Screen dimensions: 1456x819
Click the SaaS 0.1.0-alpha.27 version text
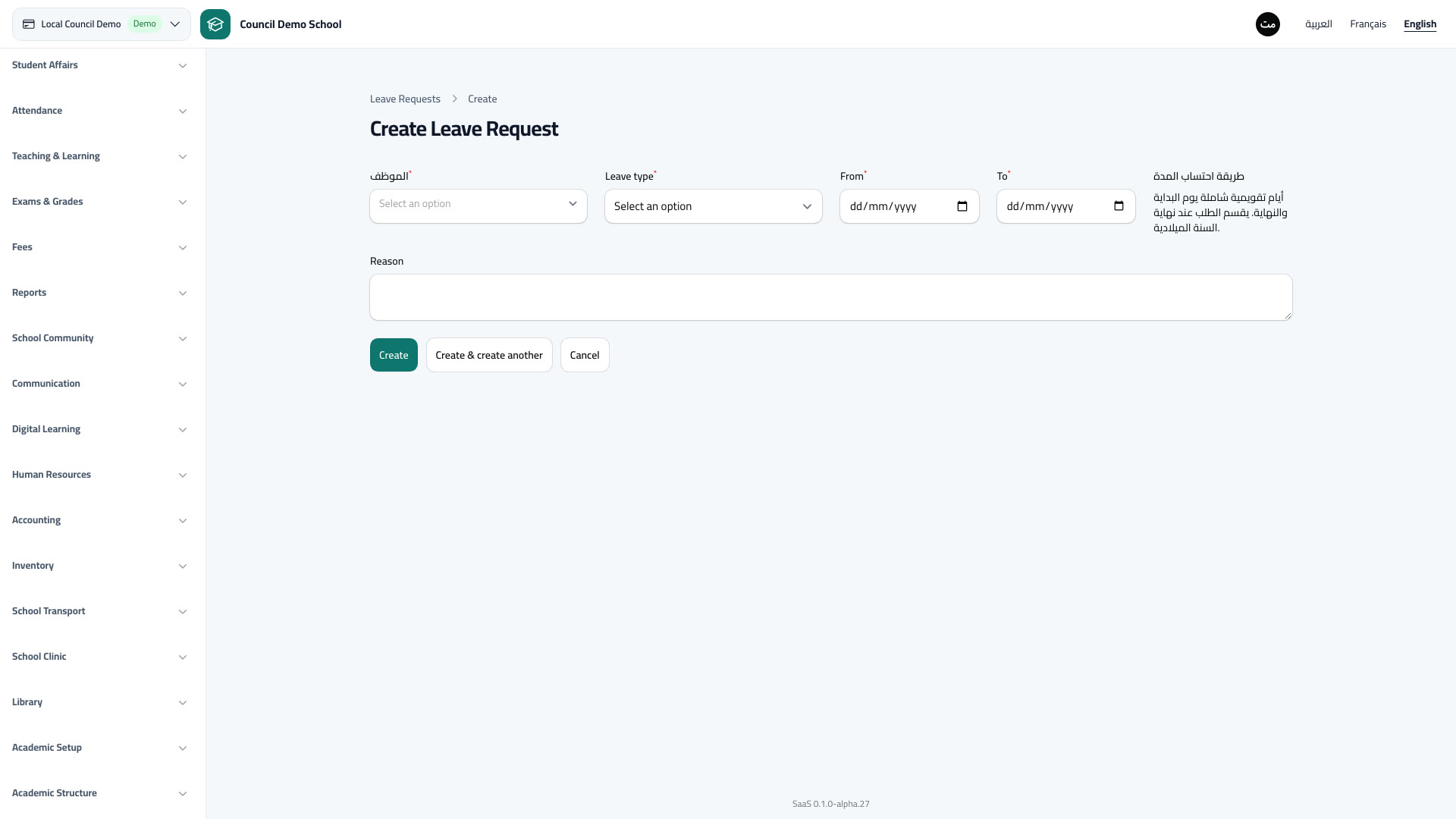click(831, 804)
